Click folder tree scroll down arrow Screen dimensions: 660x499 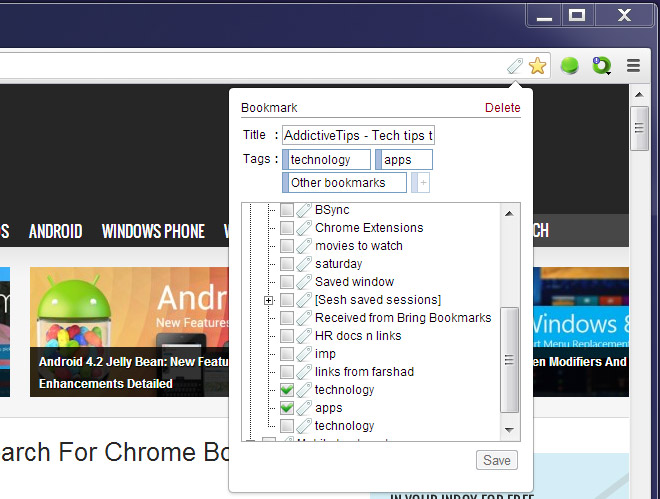(x=509, y=430)
